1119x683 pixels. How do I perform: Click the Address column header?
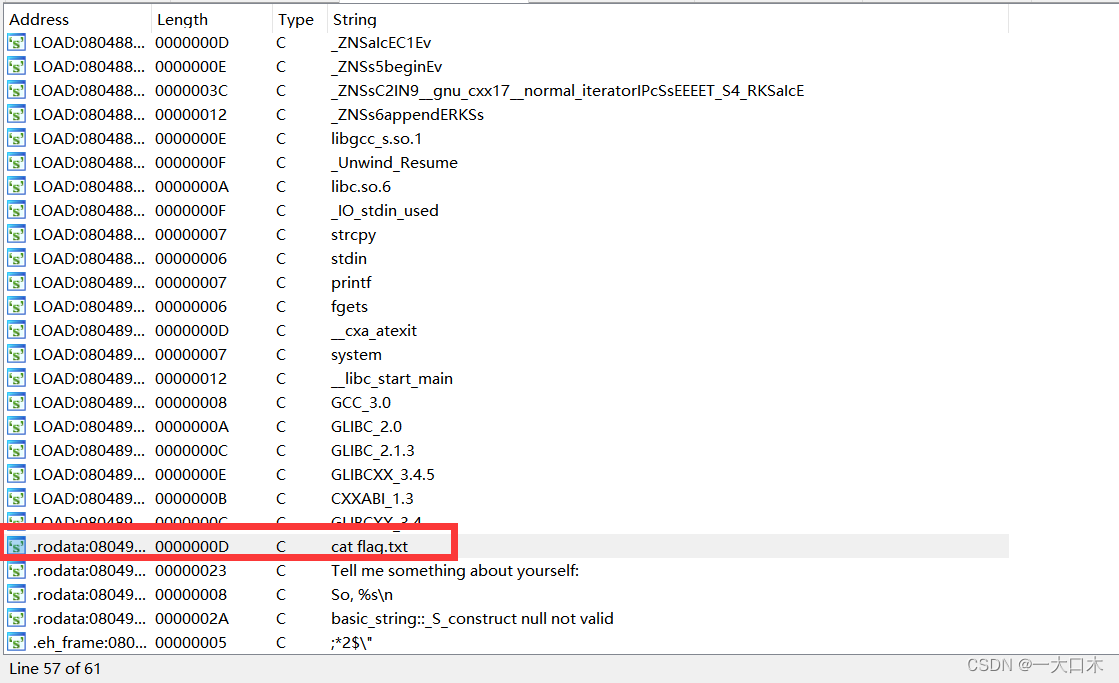(38, 19)
